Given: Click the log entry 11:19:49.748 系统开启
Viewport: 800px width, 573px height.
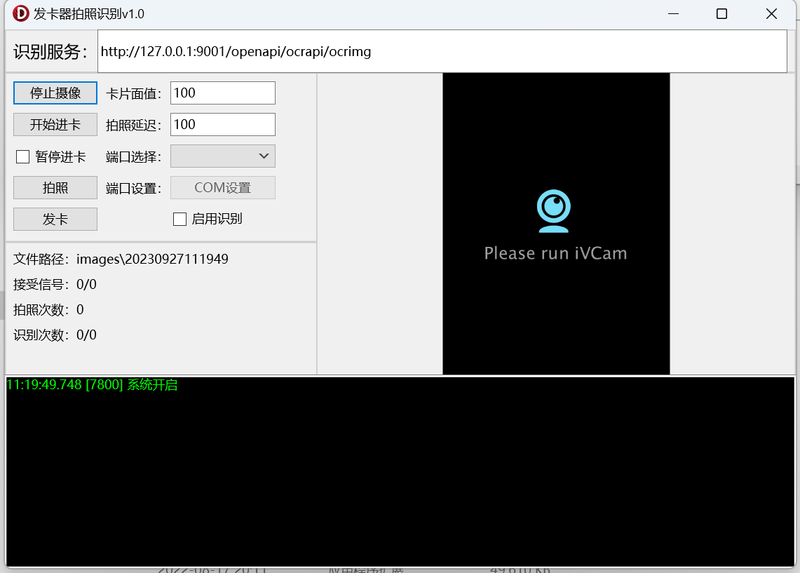Looking at the screenshot, I should tap(92, 385).
